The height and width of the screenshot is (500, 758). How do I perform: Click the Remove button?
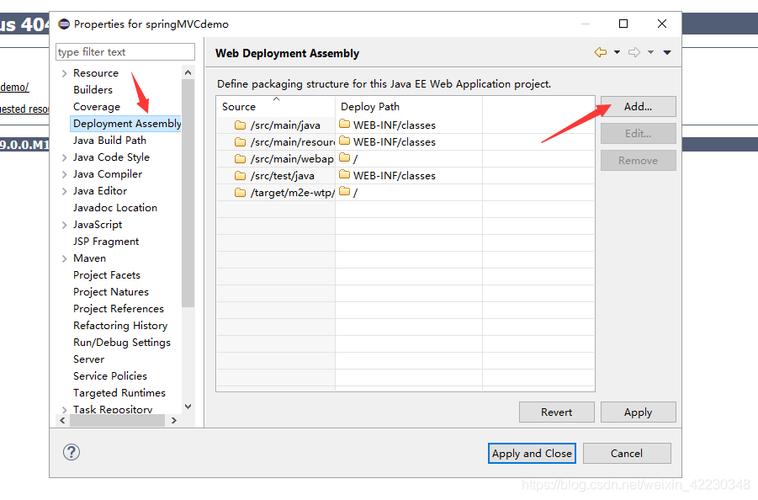click(x=638, y=161)
